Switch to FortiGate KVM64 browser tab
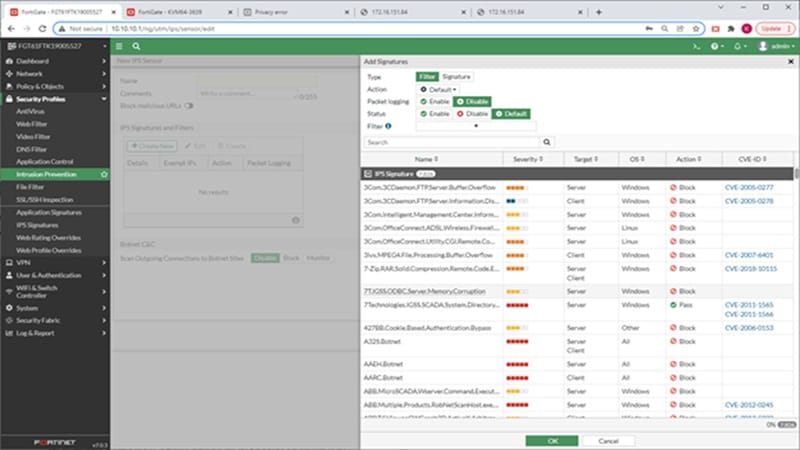 [179, 12]
